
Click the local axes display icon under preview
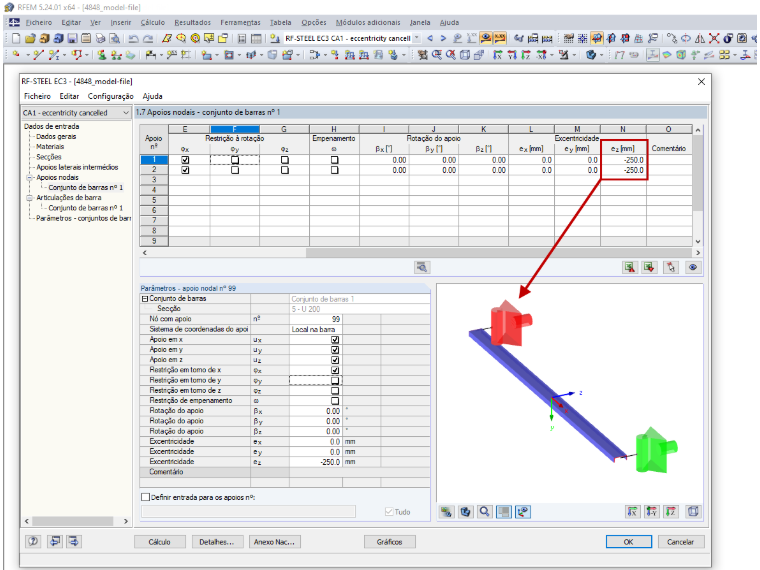click(x=523, y=512)
